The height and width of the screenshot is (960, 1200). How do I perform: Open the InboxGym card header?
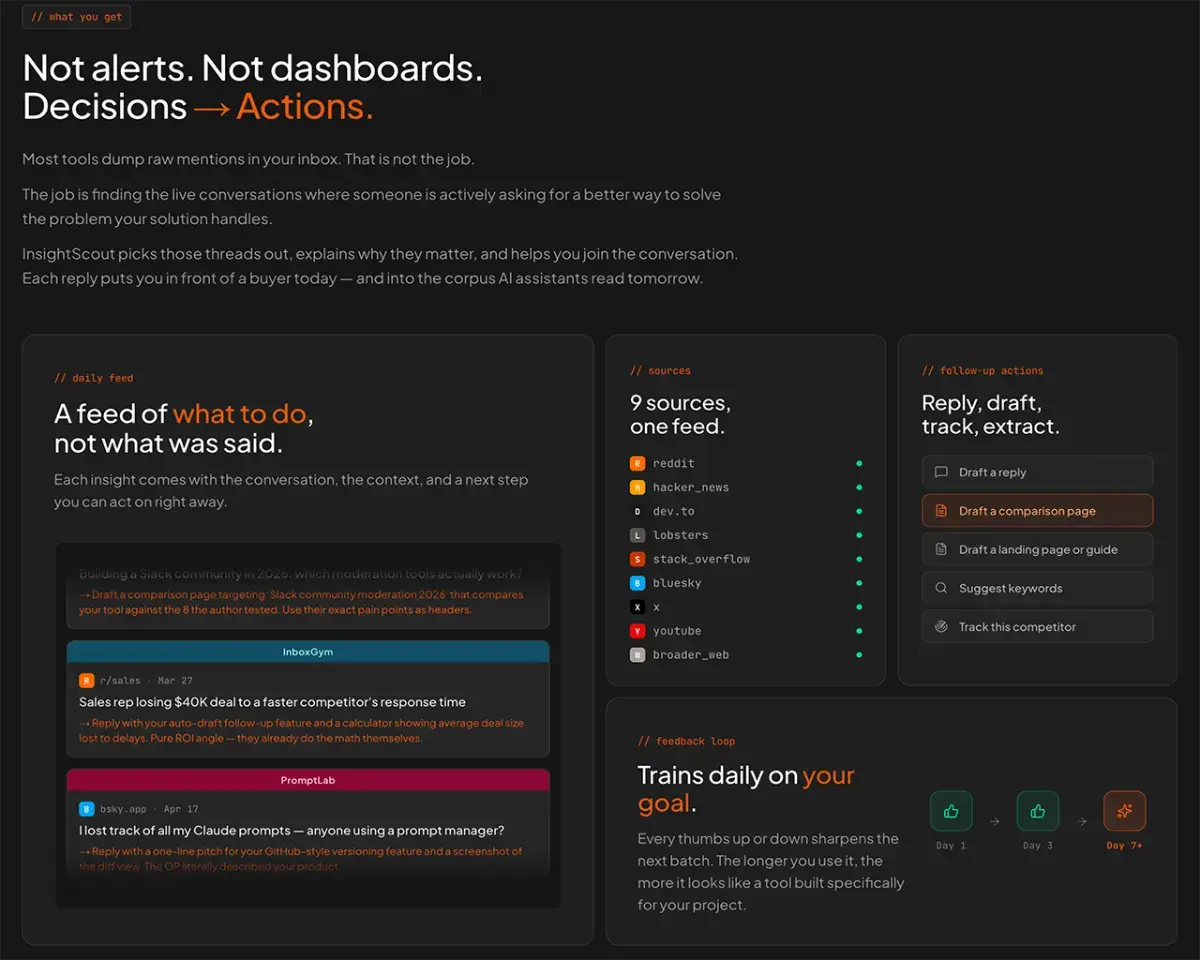[x=308, y=651]
